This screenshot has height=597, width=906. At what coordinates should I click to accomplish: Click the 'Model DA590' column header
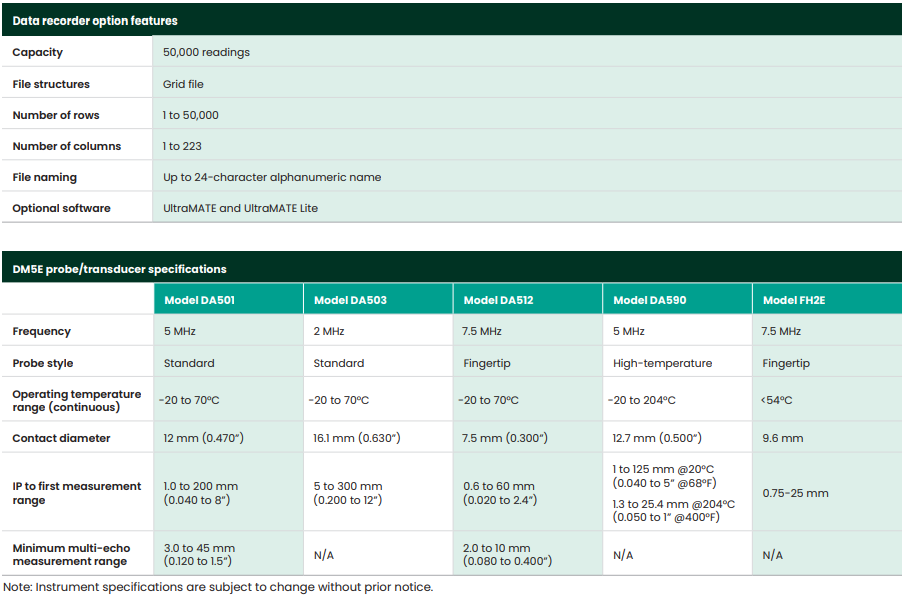649,300
